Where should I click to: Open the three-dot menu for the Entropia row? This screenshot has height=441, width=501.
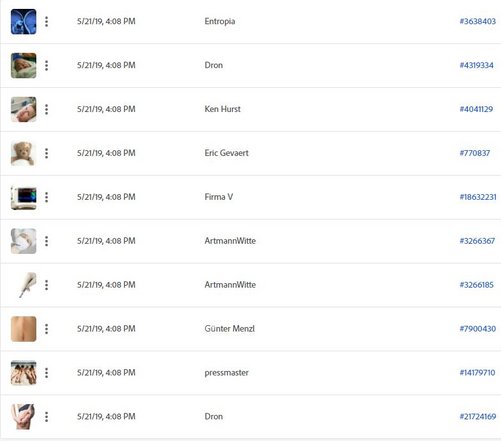(x=46, y=21)
